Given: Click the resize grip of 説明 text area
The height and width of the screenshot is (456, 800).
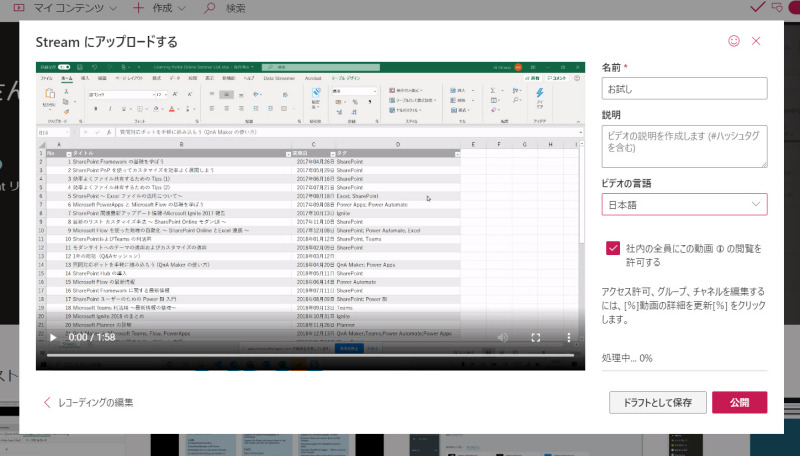Looking at the screenshot, I should [764, 164].
